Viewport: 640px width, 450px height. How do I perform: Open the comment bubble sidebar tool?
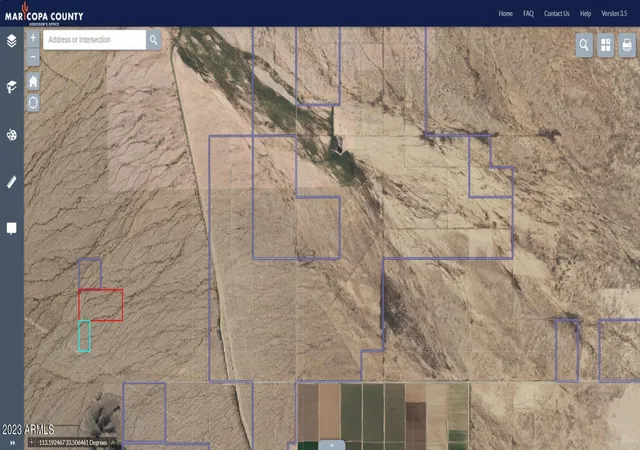[x=11, y=228]
